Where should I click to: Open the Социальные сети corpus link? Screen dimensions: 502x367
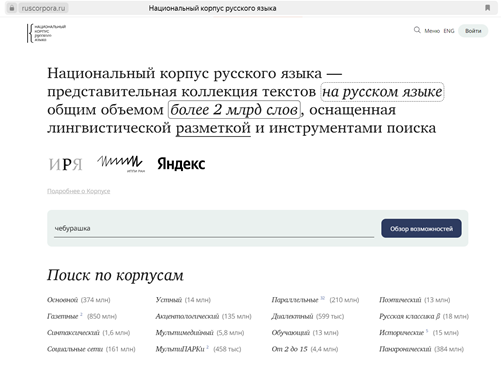tap(75, 349)
